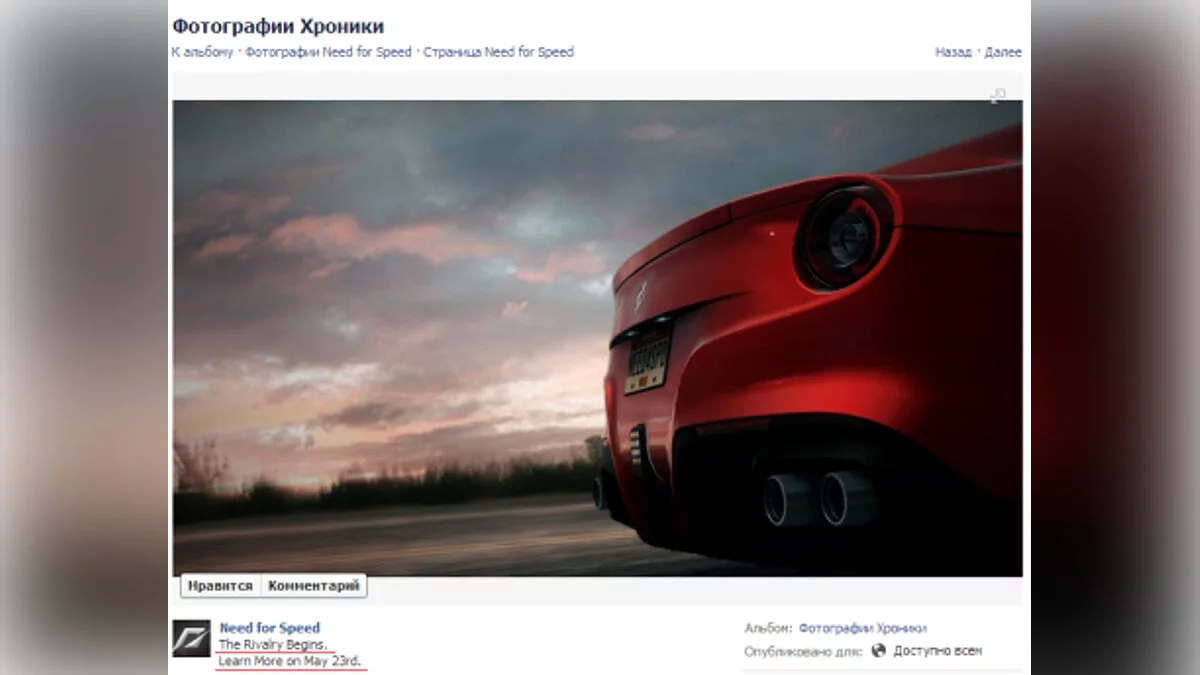Image resolution: width=1200 pixels, height=675 pixels.
Task: Expand photo using the fullscreen arrow icon
Action: [x=997, y=96]
